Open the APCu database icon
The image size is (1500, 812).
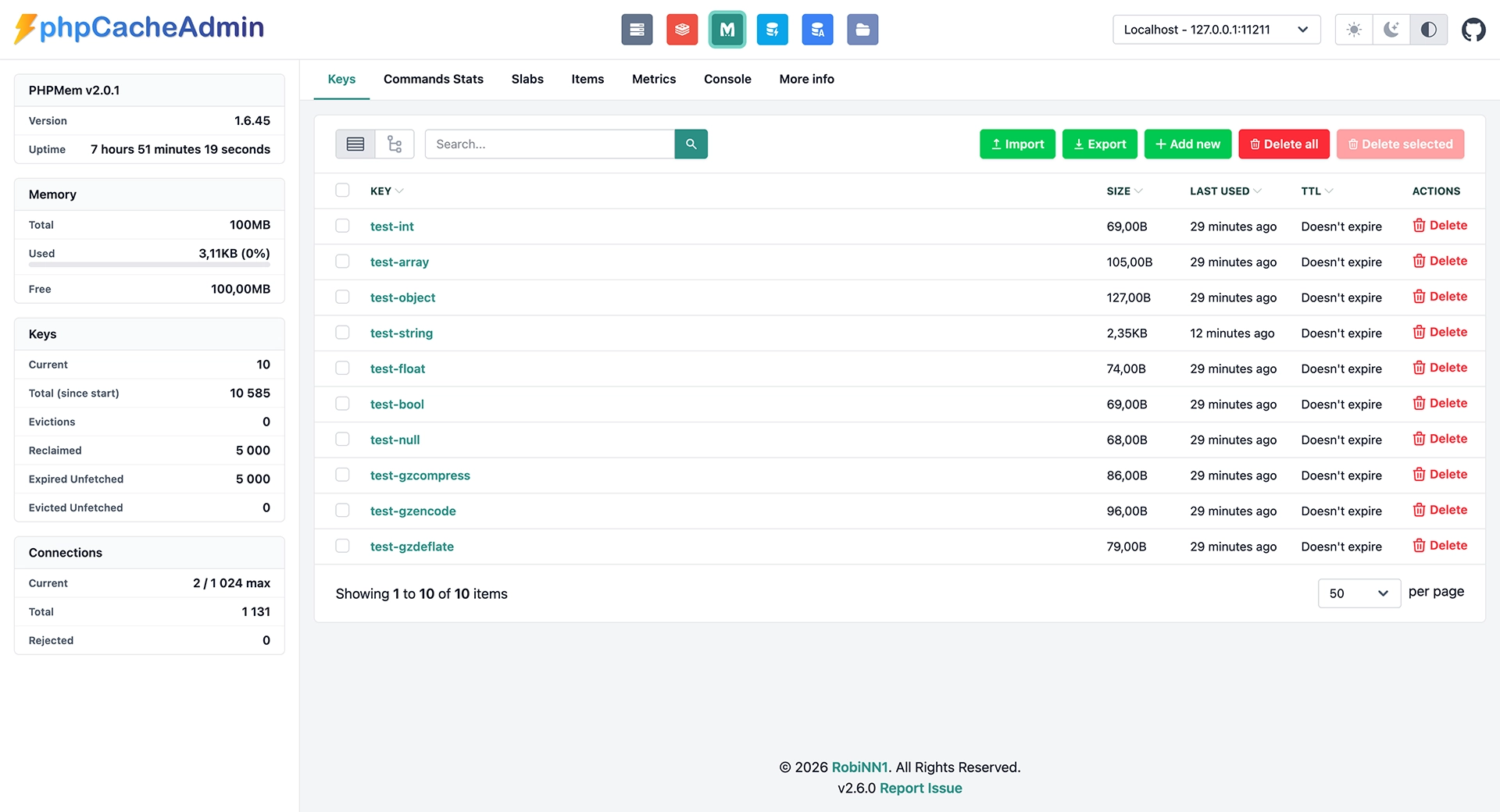(818, 30)
